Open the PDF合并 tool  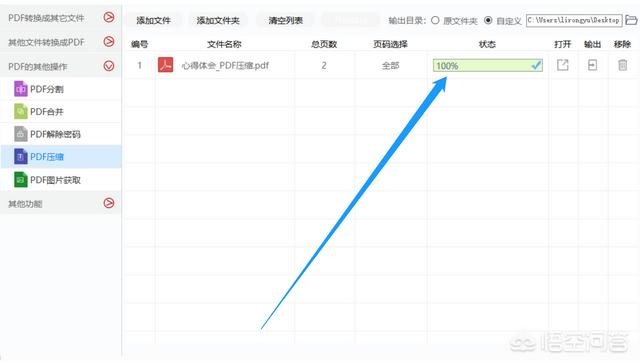pyautogui.click(x=61, y=111)
